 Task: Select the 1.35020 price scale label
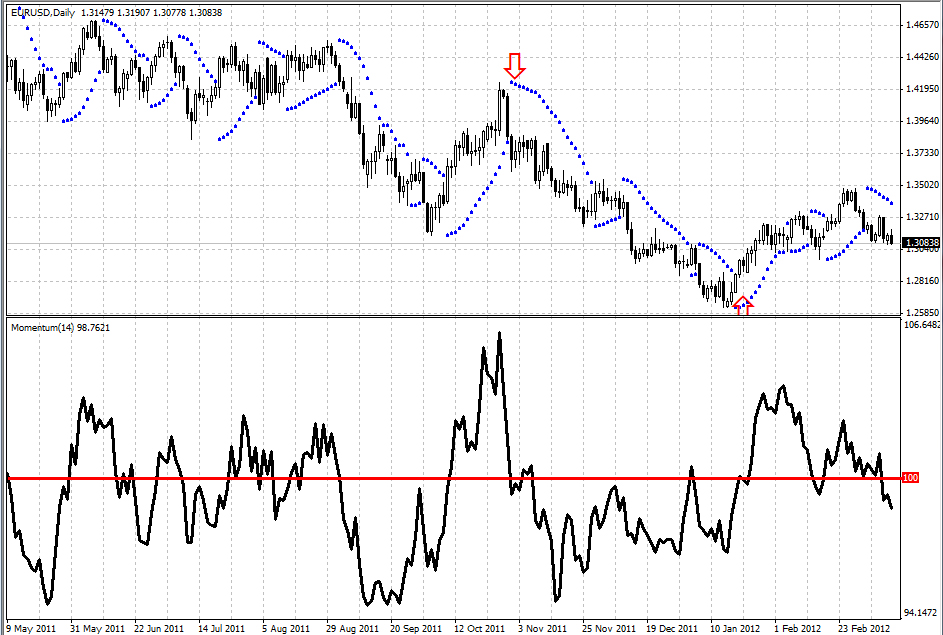(920, 185)
